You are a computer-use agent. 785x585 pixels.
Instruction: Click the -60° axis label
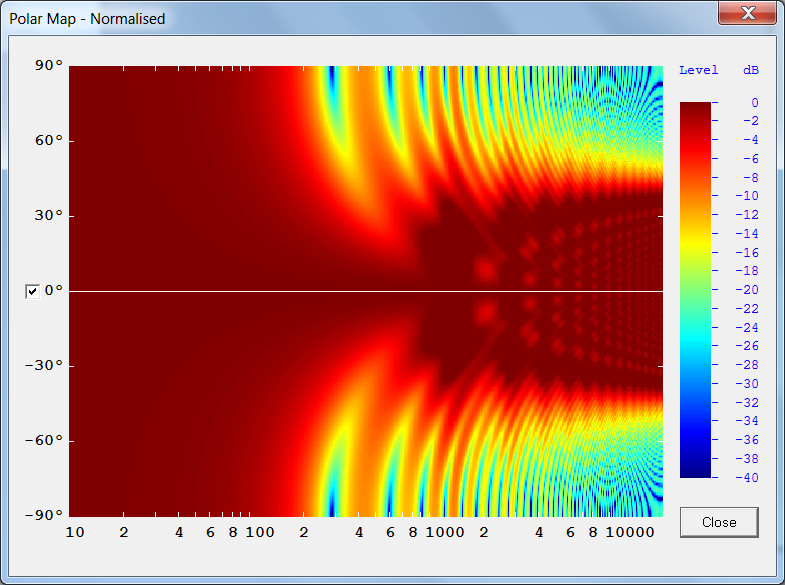click(x=44, y=440)
